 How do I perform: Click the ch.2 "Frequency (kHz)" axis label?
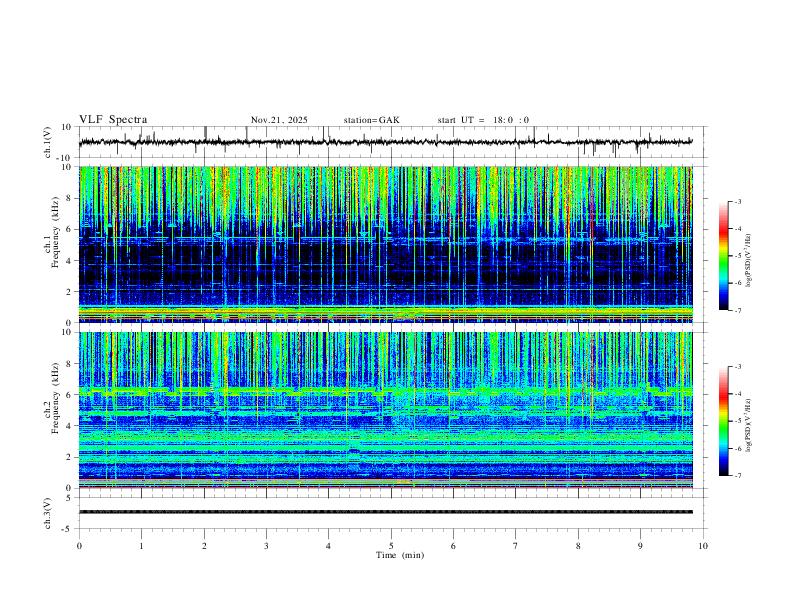(56, 398)
